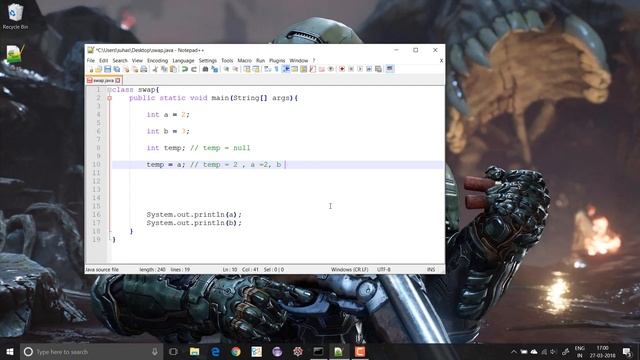Click the Zoom Out toolbar icon
This screenshot has height=360, width=640.
pyautogui.click(x=235, y=69)
